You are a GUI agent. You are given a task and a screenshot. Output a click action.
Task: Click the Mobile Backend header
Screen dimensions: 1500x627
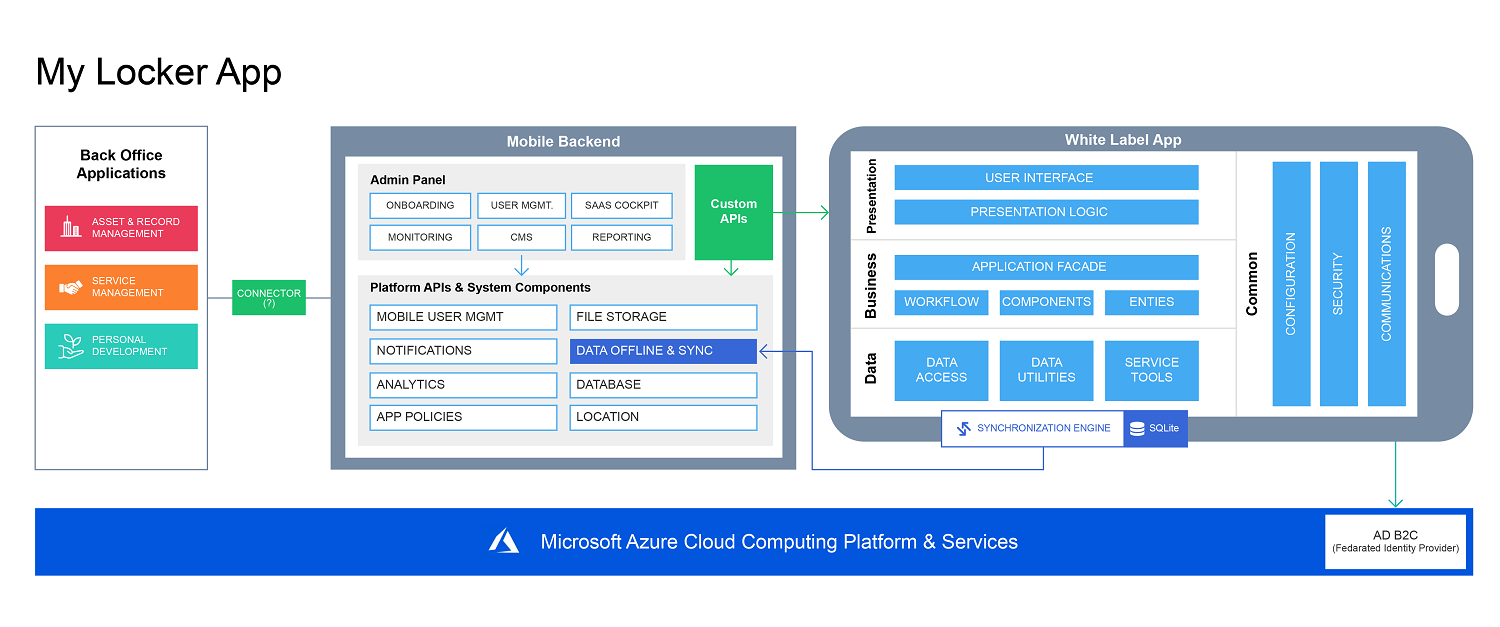pyautogui.click(x=563, y=141)
